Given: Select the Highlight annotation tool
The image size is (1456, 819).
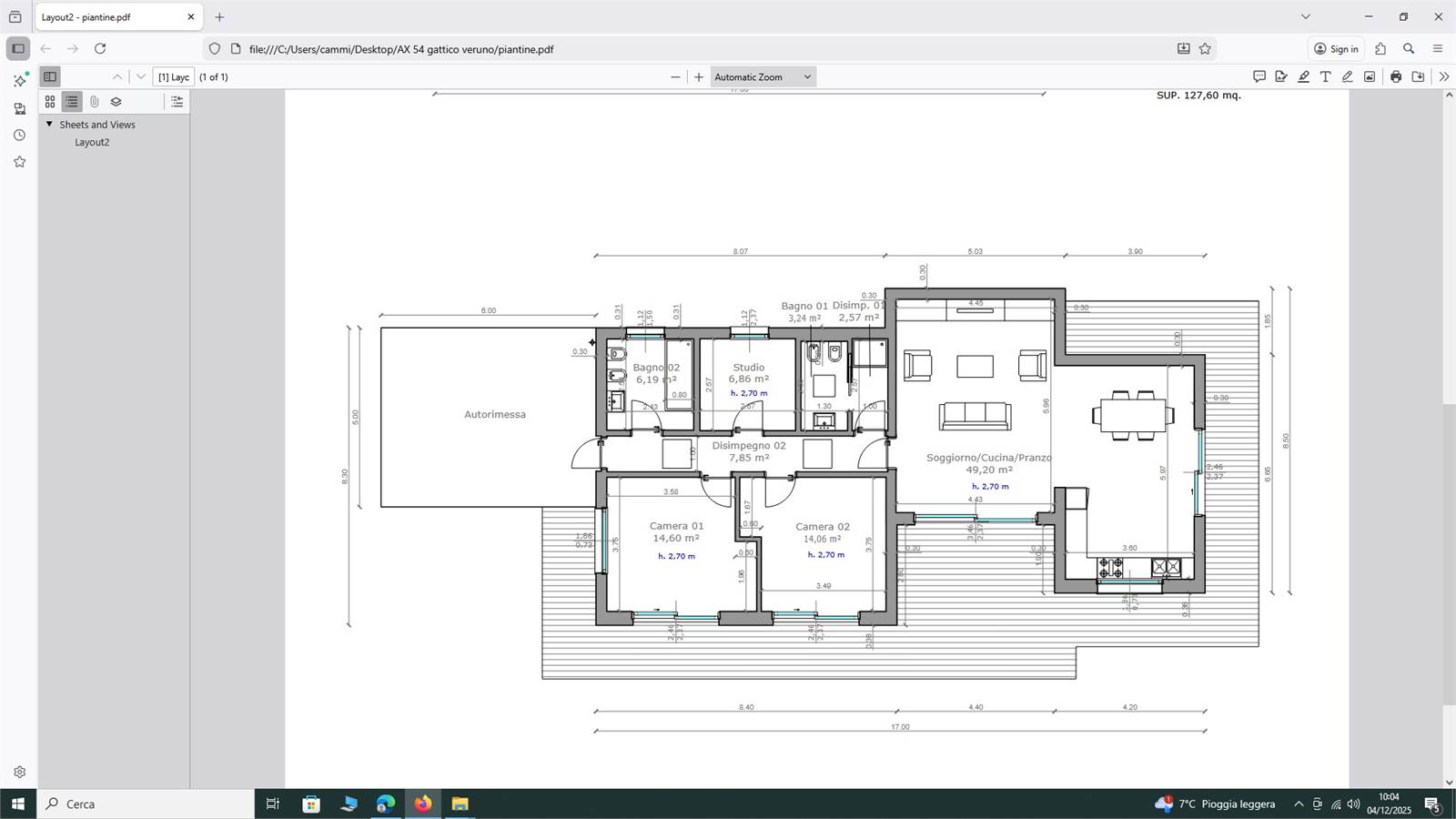Looking at the screenshot, I should (1303, 76).
